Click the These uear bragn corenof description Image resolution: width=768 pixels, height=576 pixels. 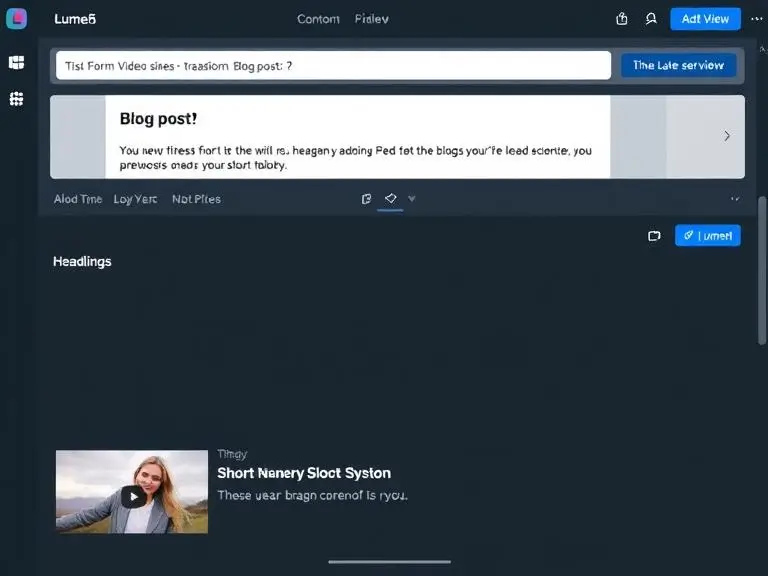312,496
